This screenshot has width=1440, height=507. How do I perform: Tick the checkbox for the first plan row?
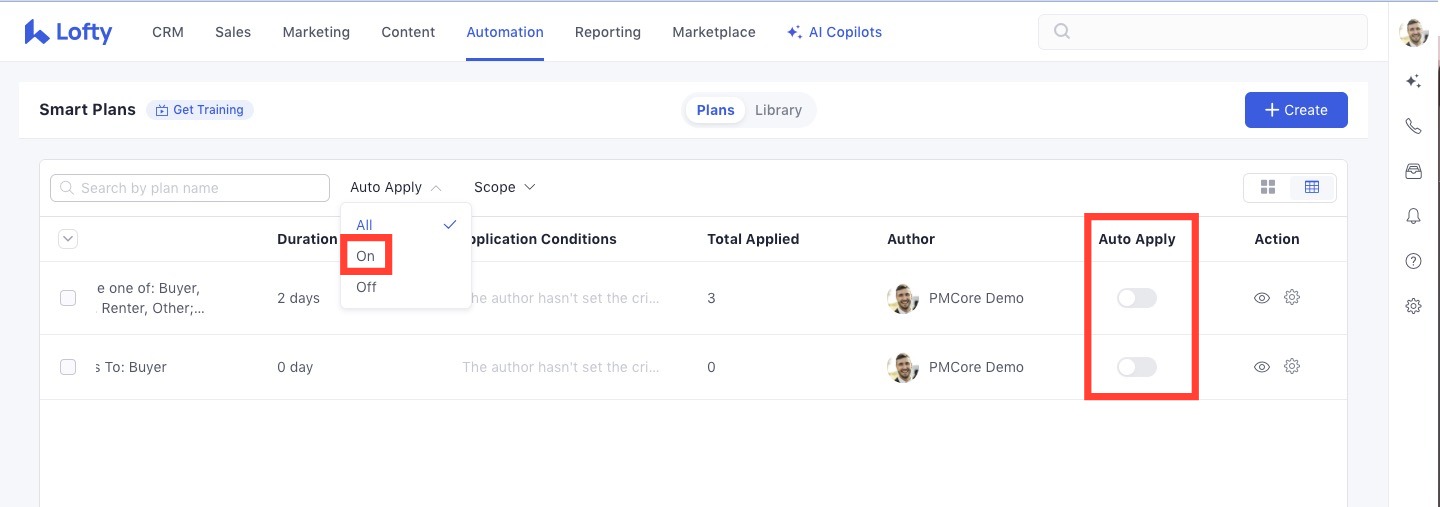68,298
